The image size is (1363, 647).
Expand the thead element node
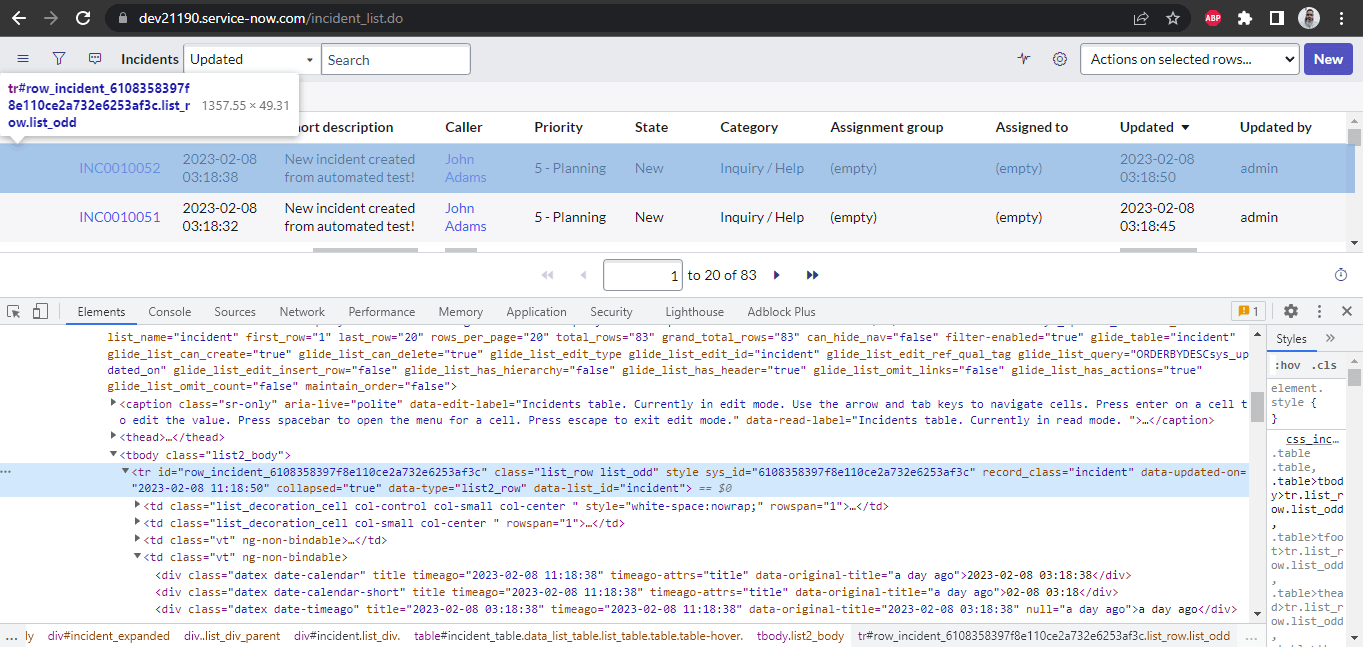click(113, 437)
